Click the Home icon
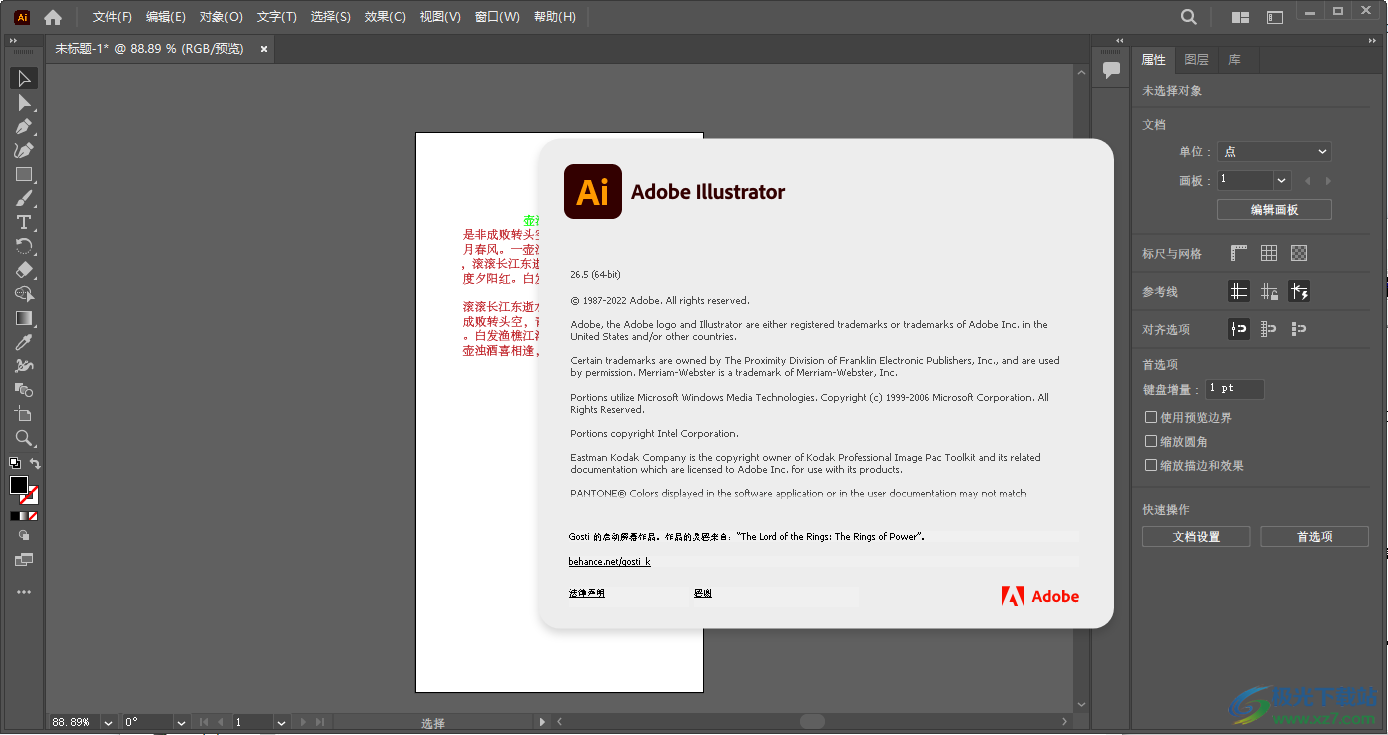 pyautogui.click(x=53, y=17)
